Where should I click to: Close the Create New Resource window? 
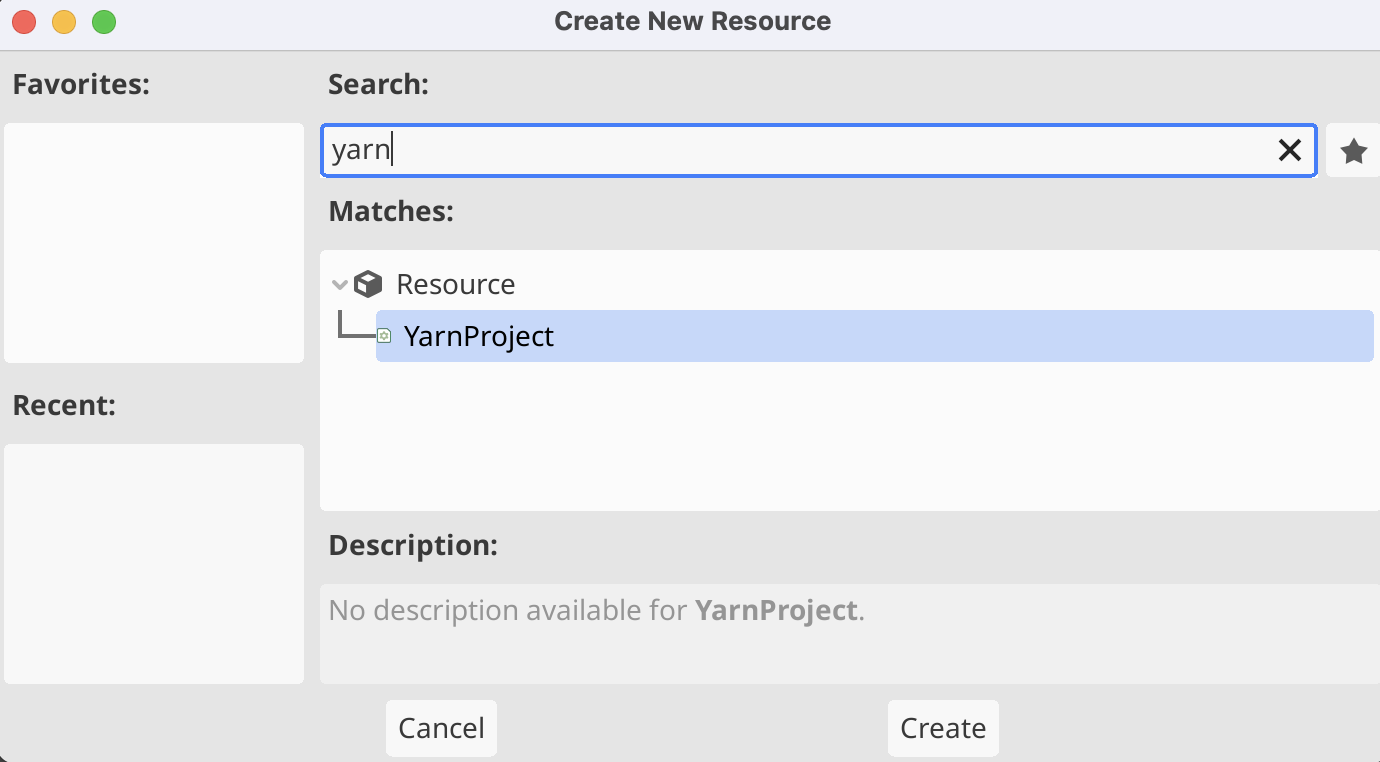click(24, 22)
